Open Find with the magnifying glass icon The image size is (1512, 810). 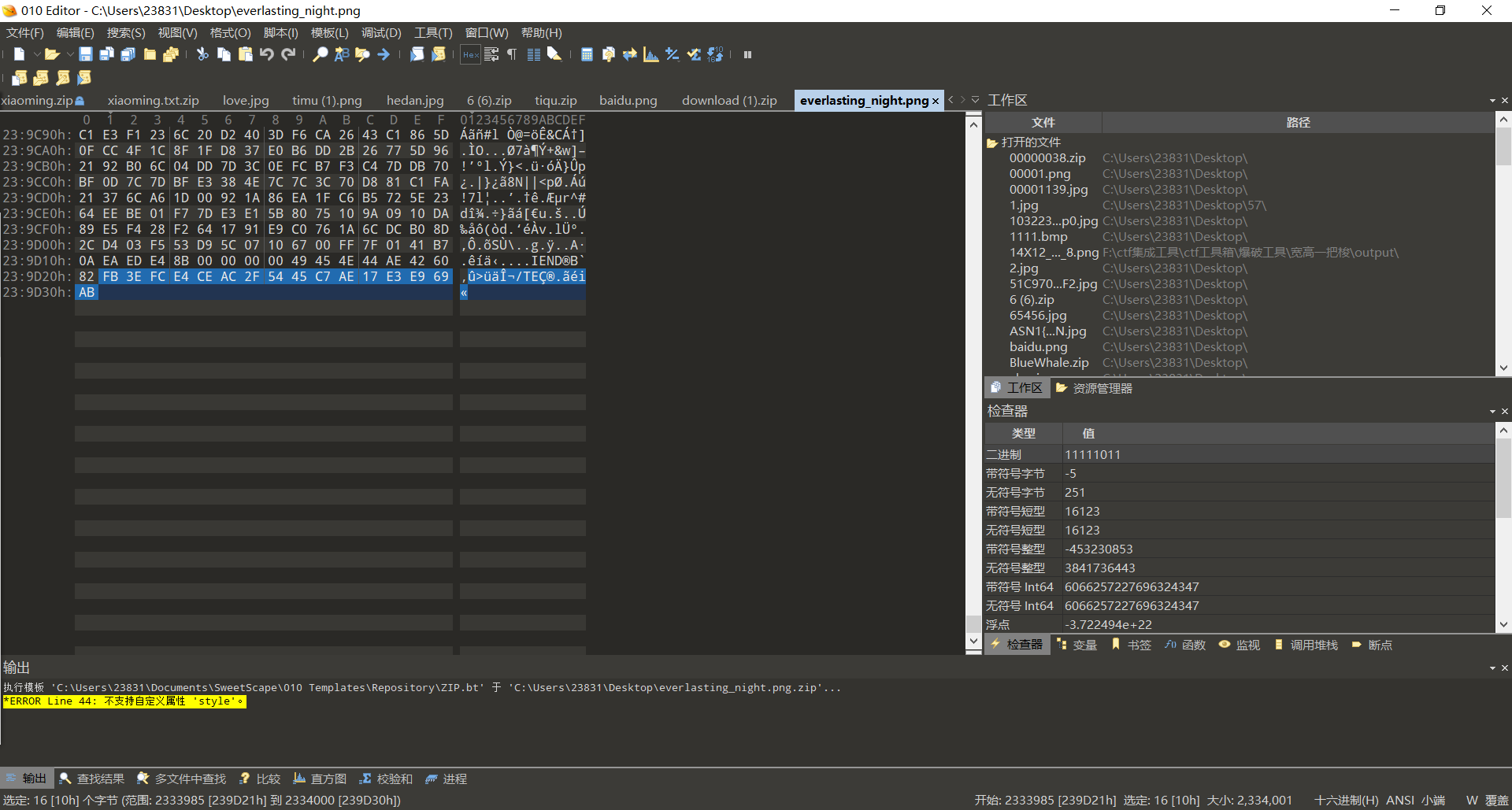320,54
